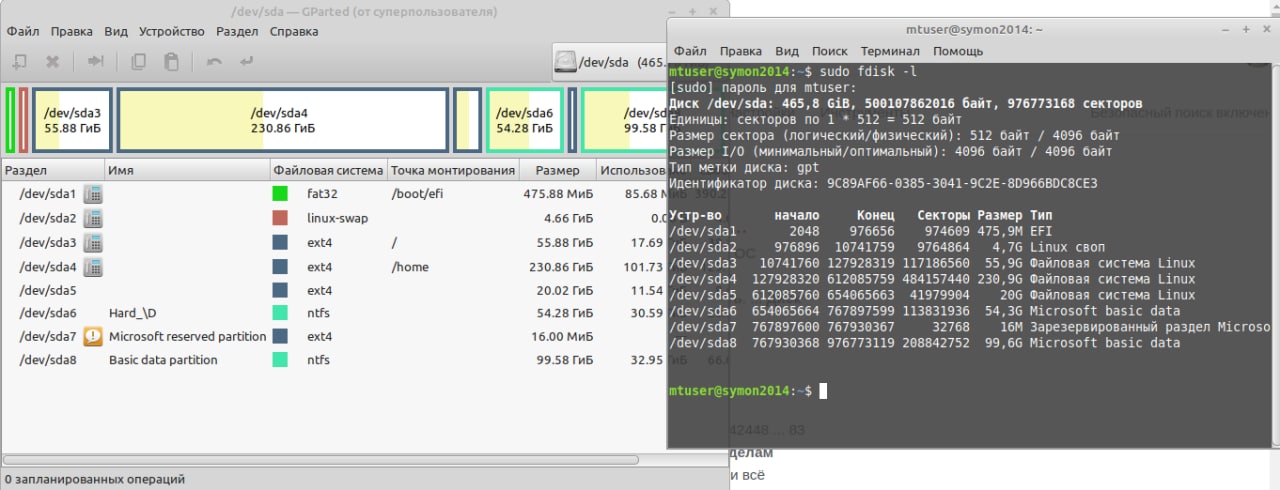Click the teal ntfs swatch in the /dev/sda6 row
The height and width of the screenshot is (490, 1280).
[280, 313]
